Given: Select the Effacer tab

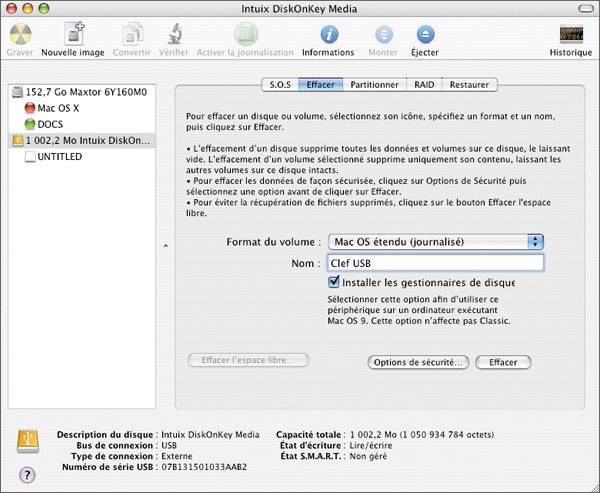Looking at the screenshot, I should [321, 85].
